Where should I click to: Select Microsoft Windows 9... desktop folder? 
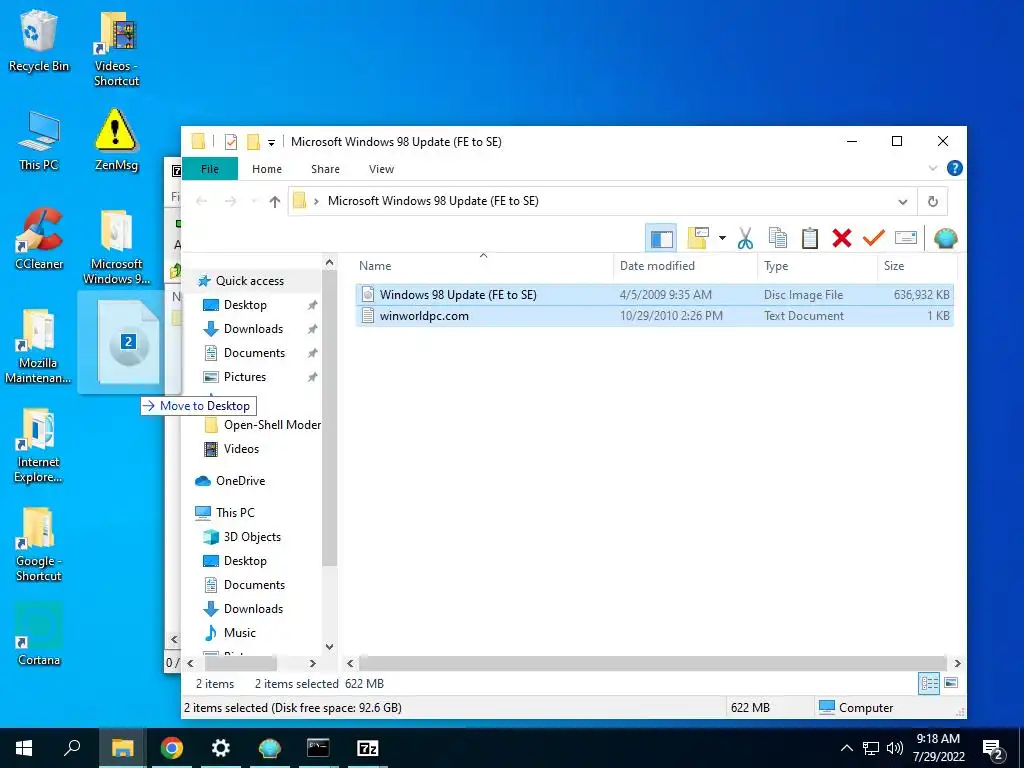pos(116,247)
